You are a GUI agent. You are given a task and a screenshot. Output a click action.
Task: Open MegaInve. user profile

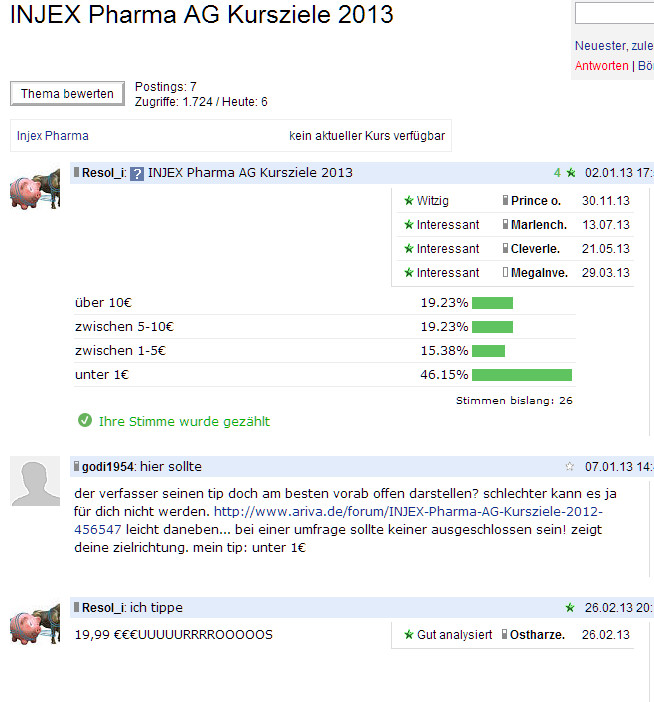pyautogui.click(x=539, y=273)
